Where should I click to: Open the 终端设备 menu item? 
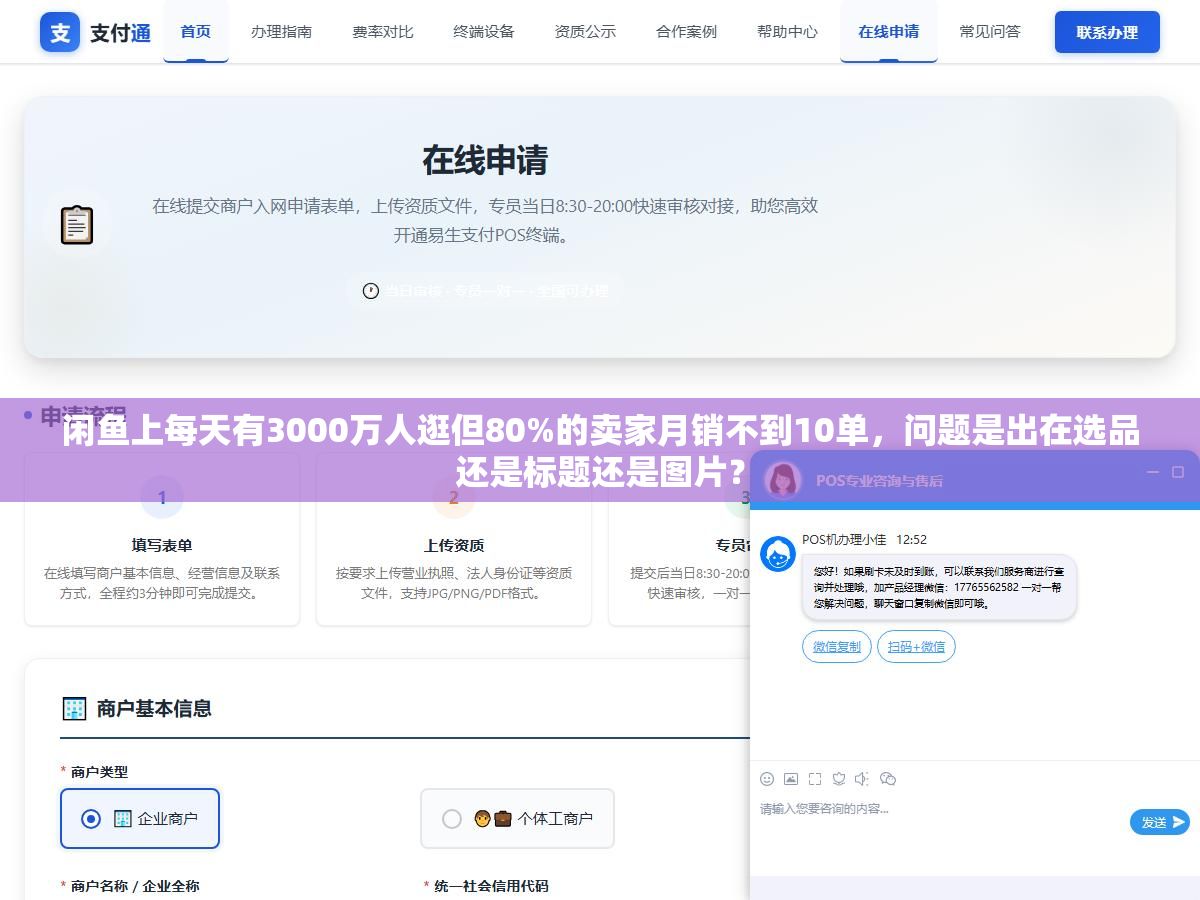pyautogui.click(x=484, y=31)
